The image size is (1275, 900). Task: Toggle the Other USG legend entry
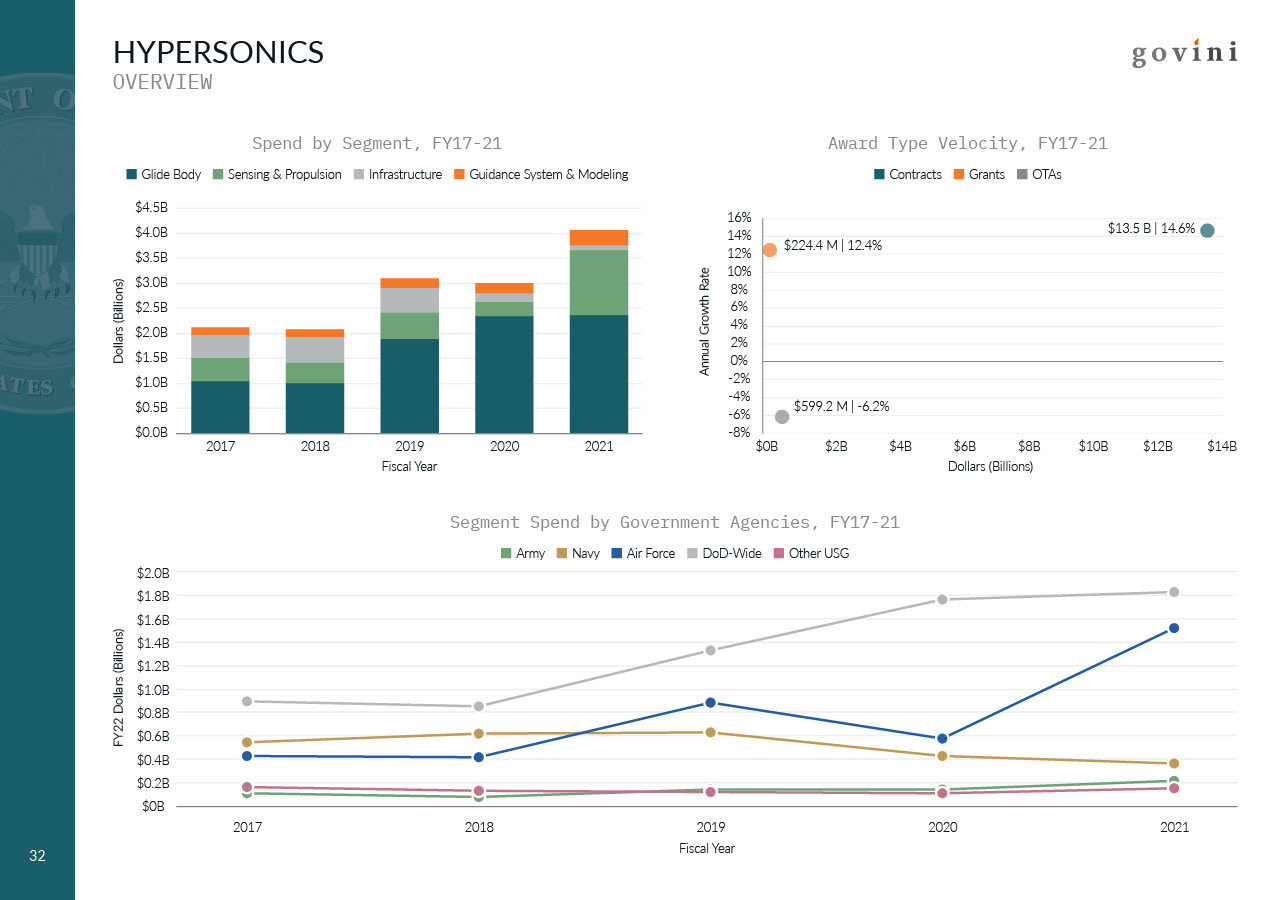click(x=811, y=553)
